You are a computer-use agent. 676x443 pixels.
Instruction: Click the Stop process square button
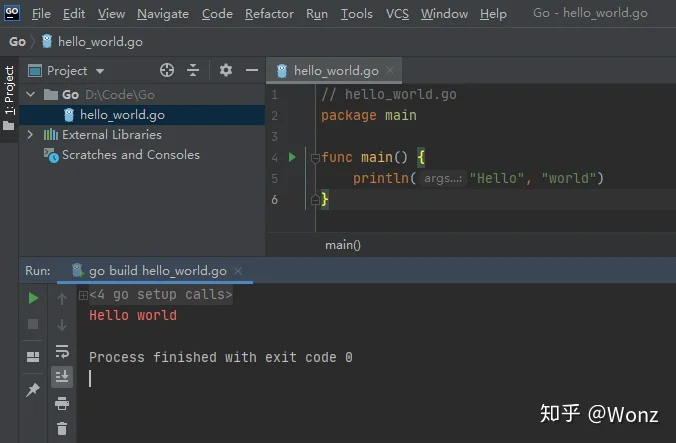(33, 324)
